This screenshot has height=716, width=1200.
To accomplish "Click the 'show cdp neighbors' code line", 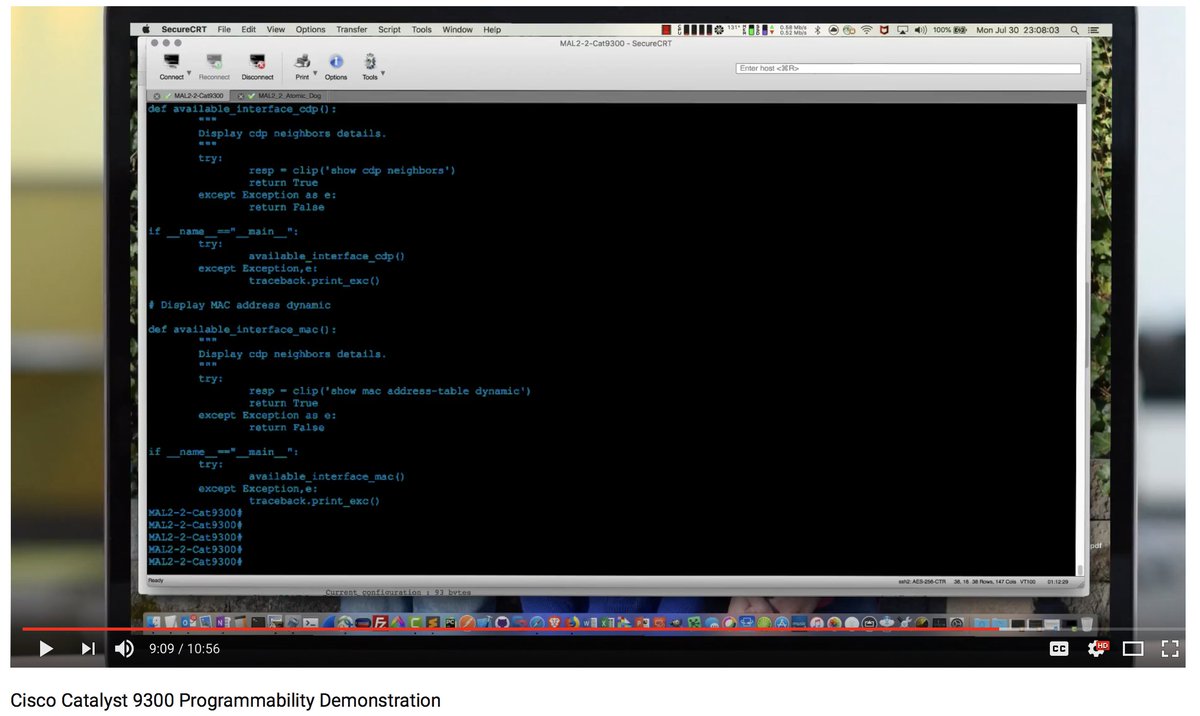I will tap(352, 170).
